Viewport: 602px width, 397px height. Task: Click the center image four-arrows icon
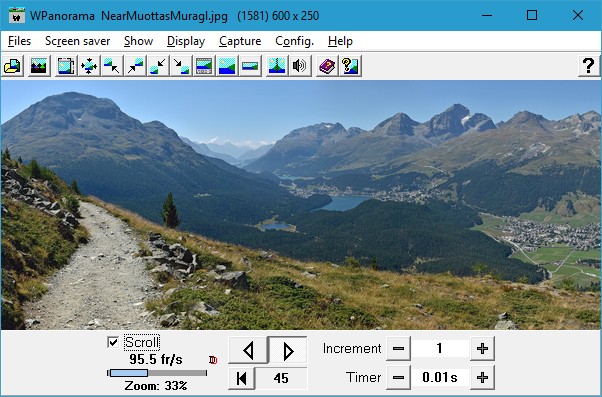pos(89,66)
